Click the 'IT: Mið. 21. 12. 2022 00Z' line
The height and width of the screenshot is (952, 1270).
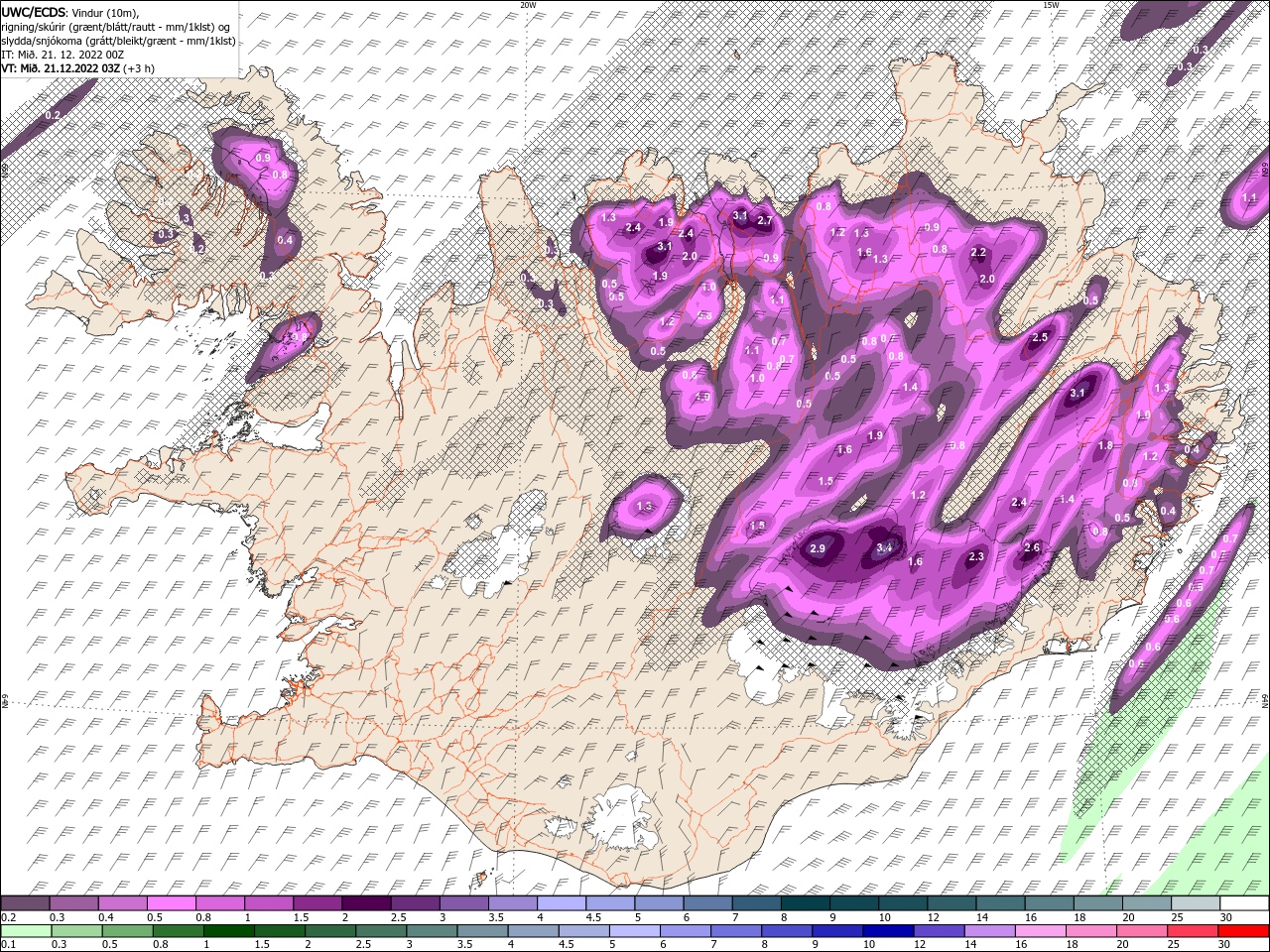pyautogui.click(x=64, y=54)
